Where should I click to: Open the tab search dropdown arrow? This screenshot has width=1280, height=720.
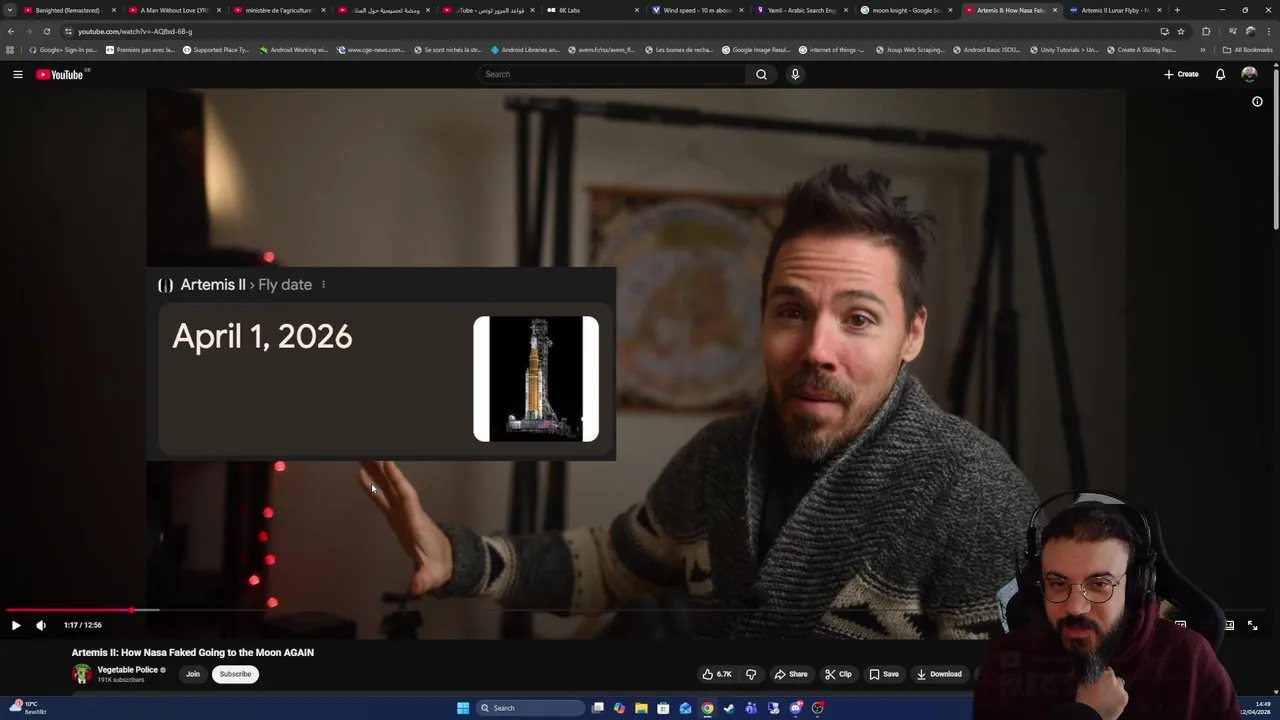(9, 10)
